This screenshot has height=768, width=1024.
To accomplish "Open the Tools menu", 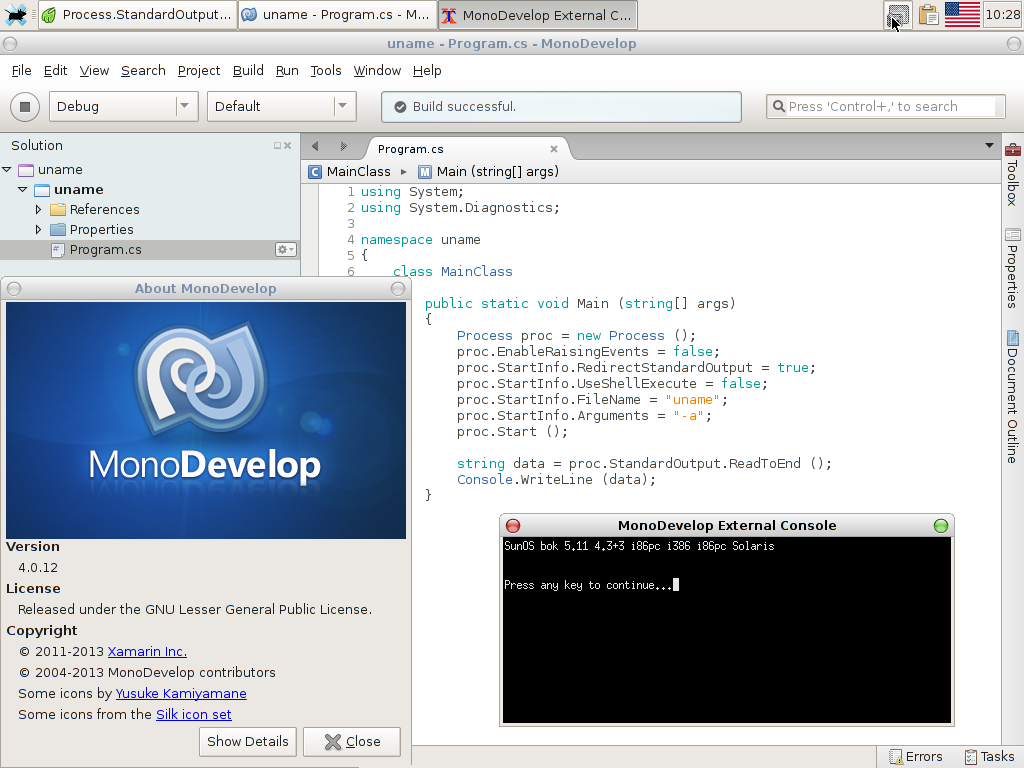I will coord(326,71).
